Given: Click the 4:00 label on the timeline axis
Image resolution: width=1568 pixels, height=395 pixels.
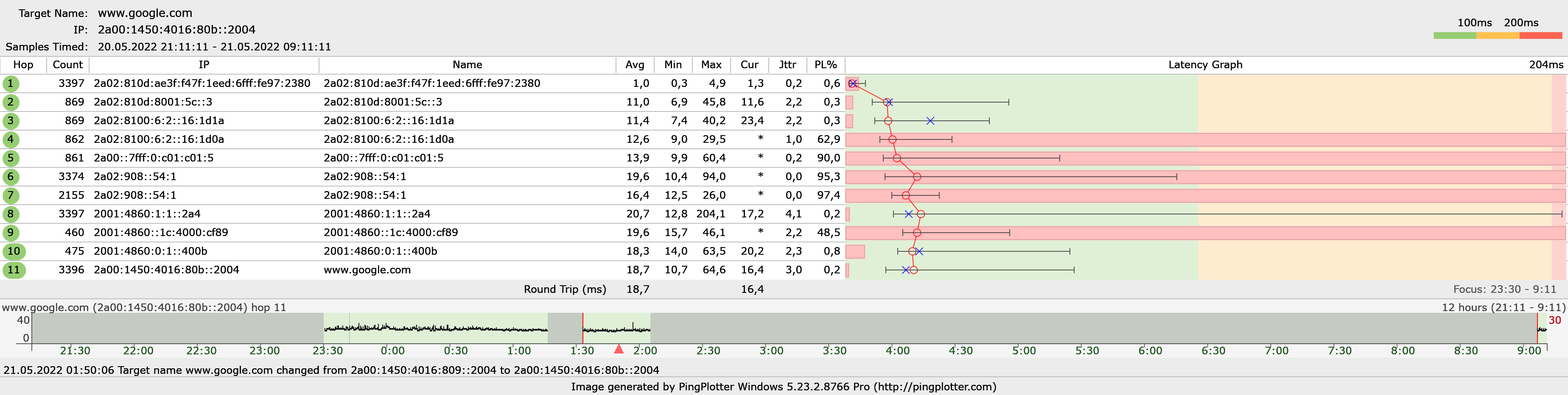Looking at the screenshot, I should point(897,351).
